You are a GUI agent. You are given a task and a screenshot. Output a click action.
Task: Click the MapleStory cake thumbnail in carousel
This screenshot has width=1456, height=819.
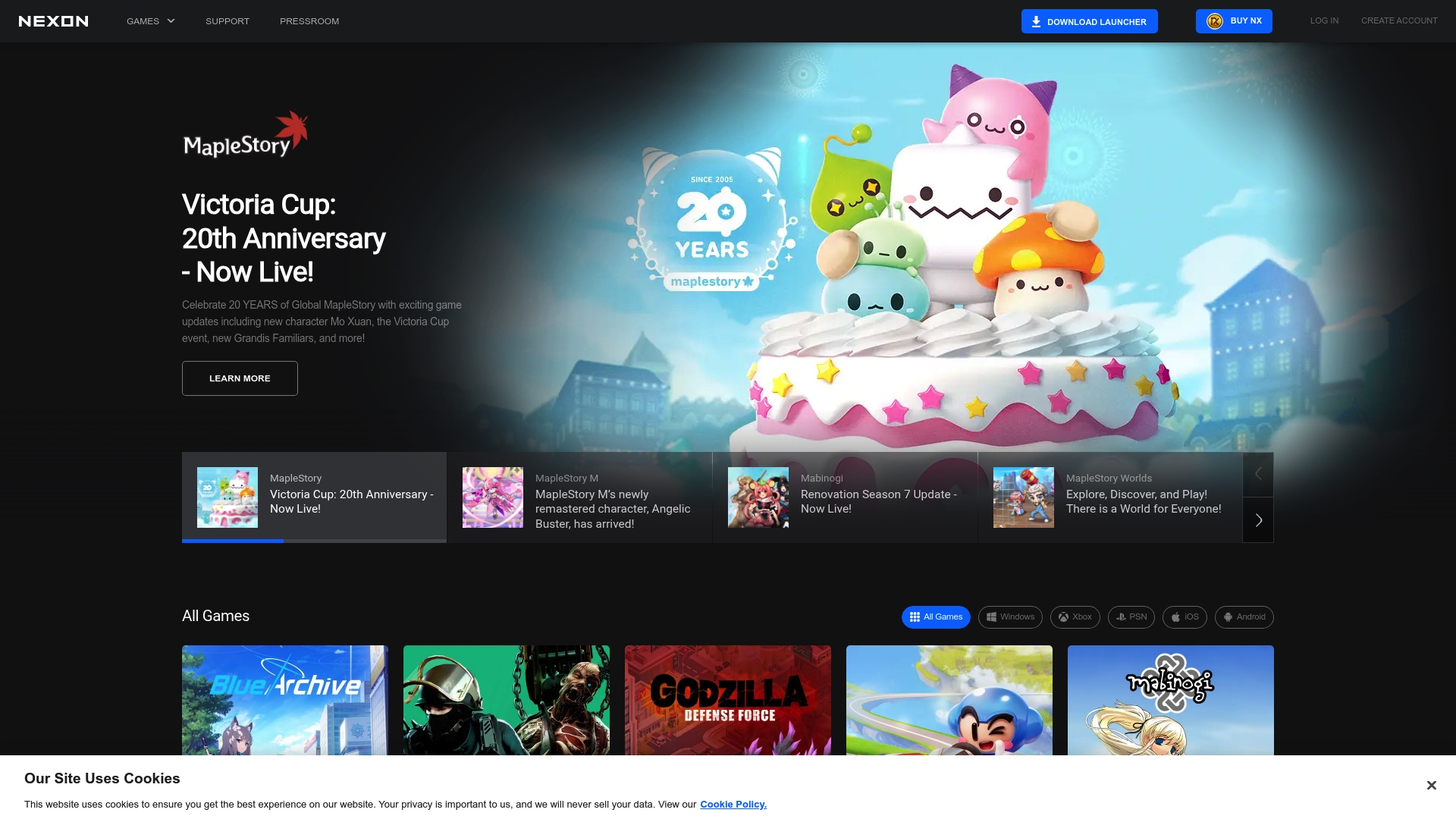227,497
